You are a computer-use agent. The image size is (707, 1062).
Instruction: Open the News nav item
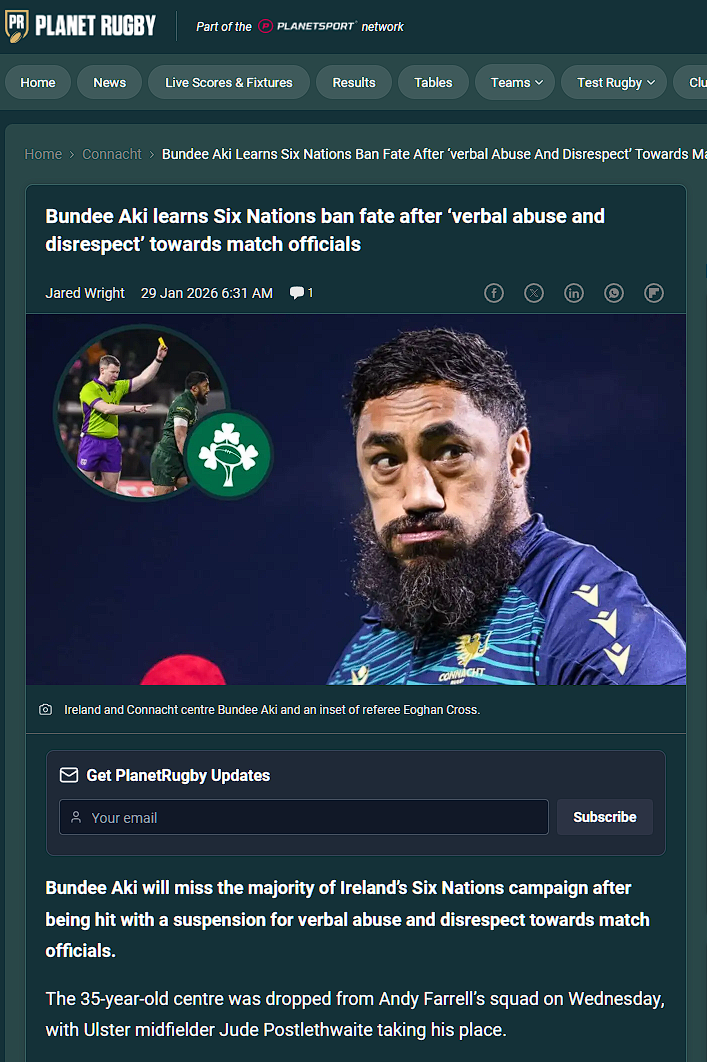109,83
